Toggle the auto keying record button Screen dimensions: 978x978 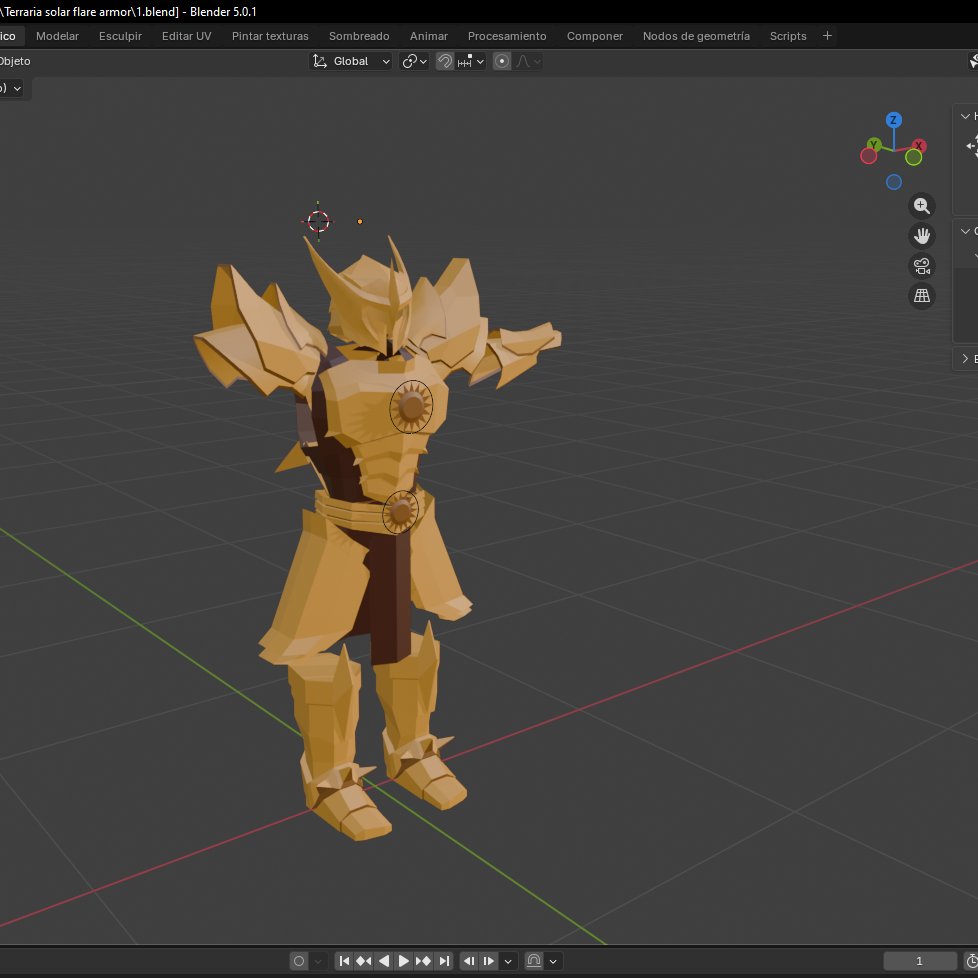pos(299,961)
